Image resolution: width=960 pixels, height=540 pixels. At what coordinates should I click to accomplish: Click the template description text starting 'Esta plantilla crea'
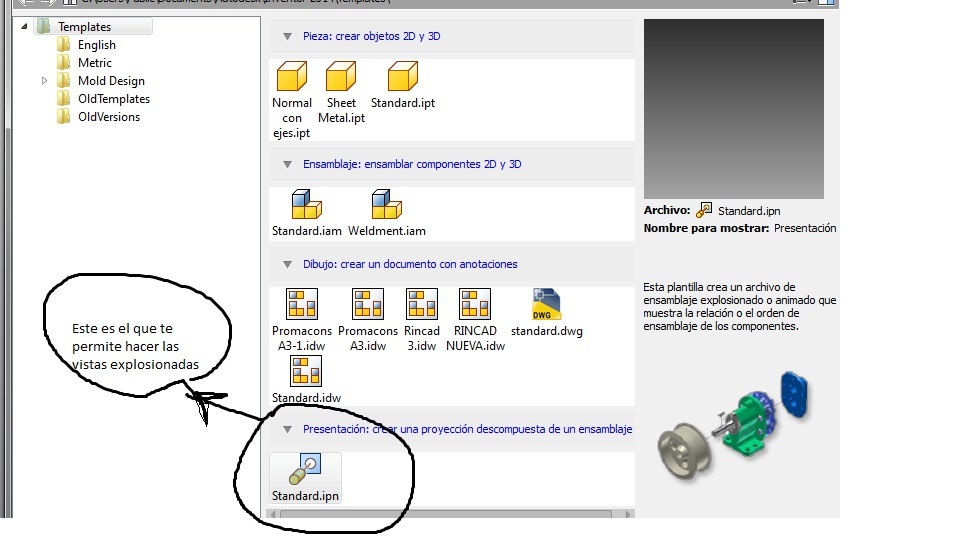(x=740, y=307)
